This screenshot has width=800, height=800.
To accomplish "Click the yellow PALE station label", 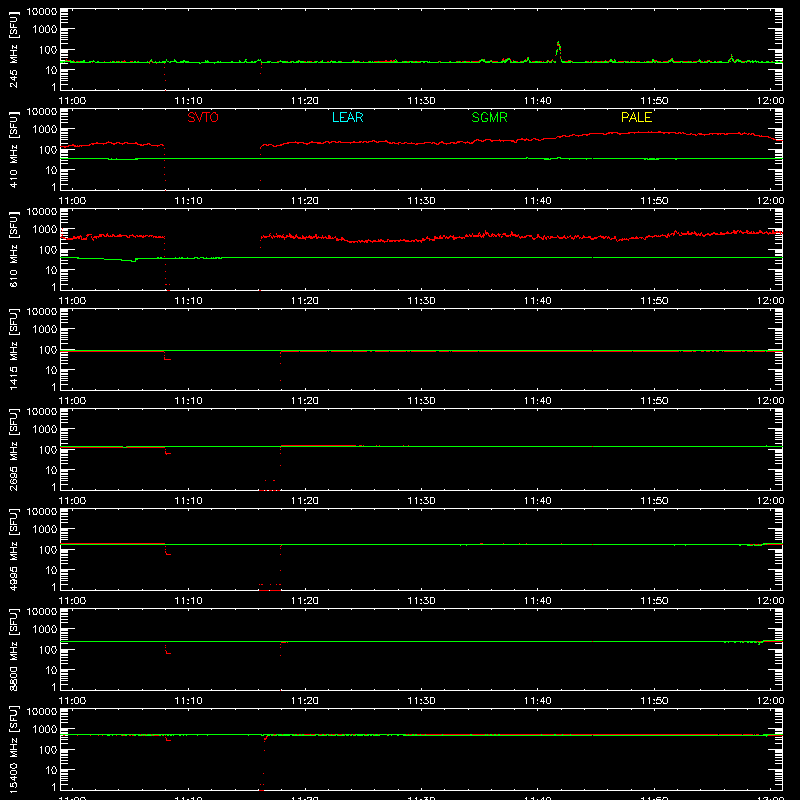I will [x=636, y=117].
